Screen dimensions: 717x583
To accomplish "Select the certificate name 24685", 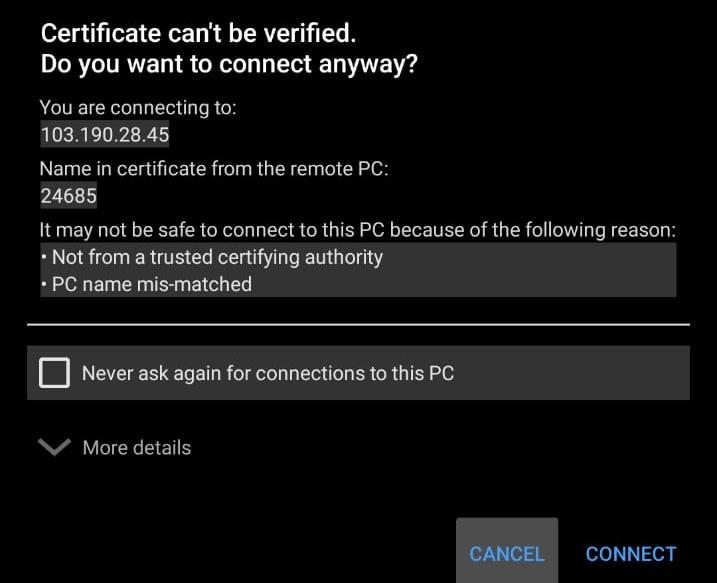I will click(68, 196).
